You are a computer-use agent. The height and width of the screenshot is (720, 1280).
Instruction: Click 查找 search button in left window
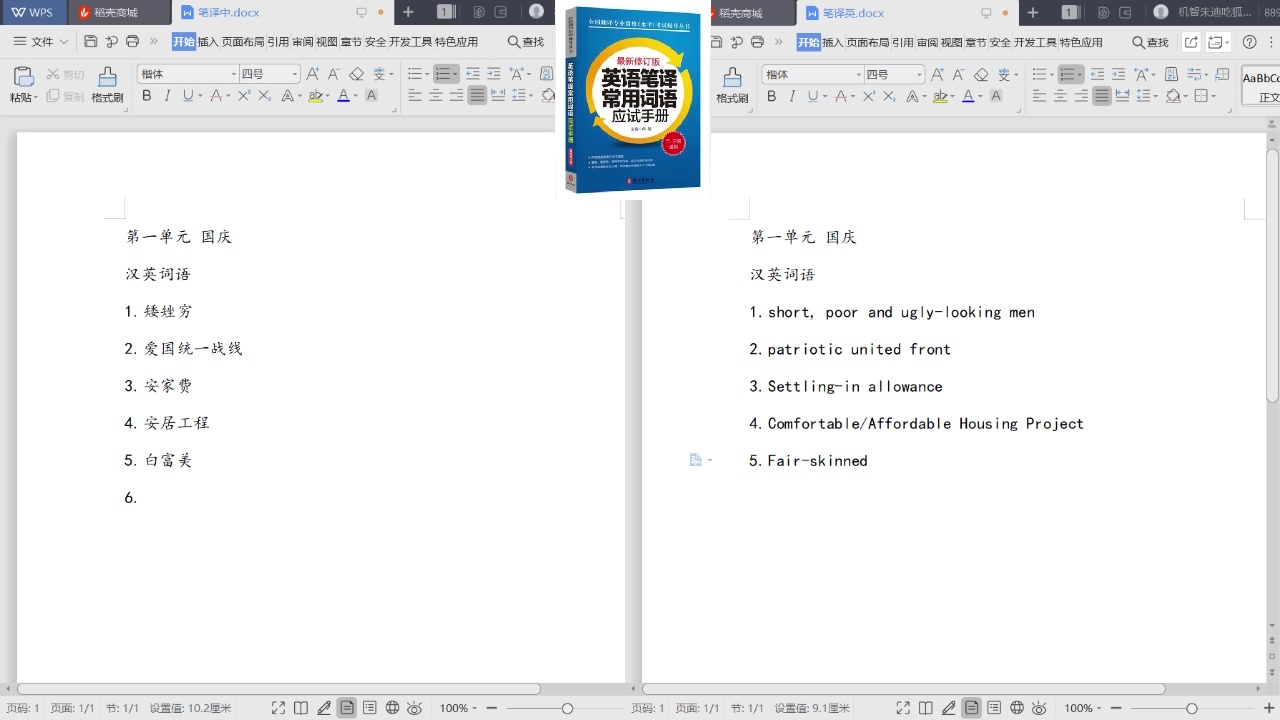(526, 42)
